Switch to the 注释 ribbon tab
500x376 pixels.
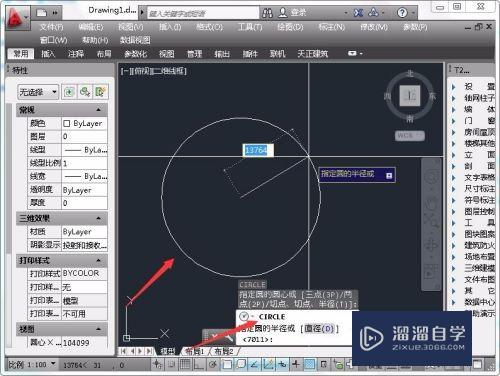click(x=76, y=54)
